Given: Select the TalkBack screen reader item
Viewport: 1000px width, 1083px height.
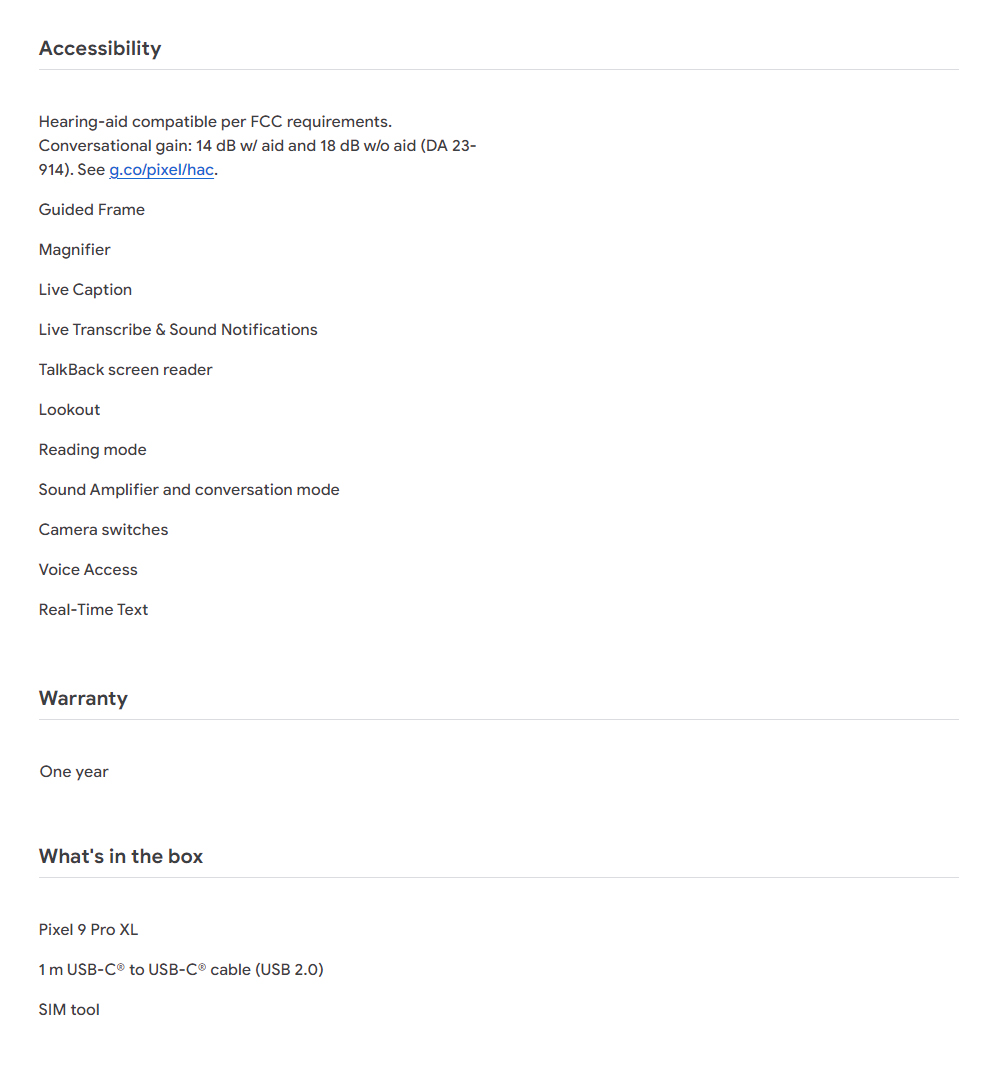Looking at the screenshot, I should coord(126,370).
